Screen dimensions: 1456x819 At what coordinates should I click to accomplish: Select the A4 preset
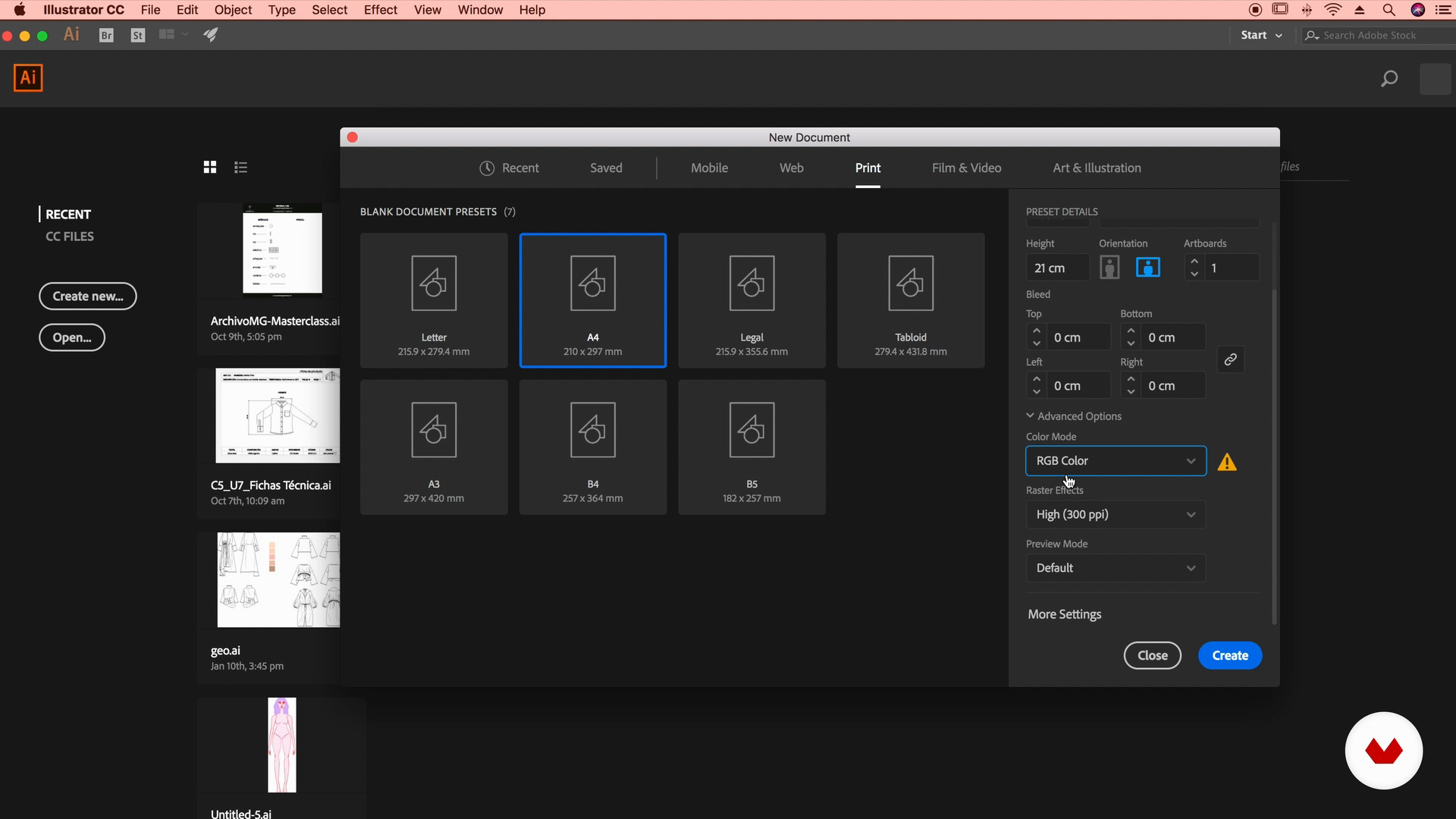[x=593, y=300]
